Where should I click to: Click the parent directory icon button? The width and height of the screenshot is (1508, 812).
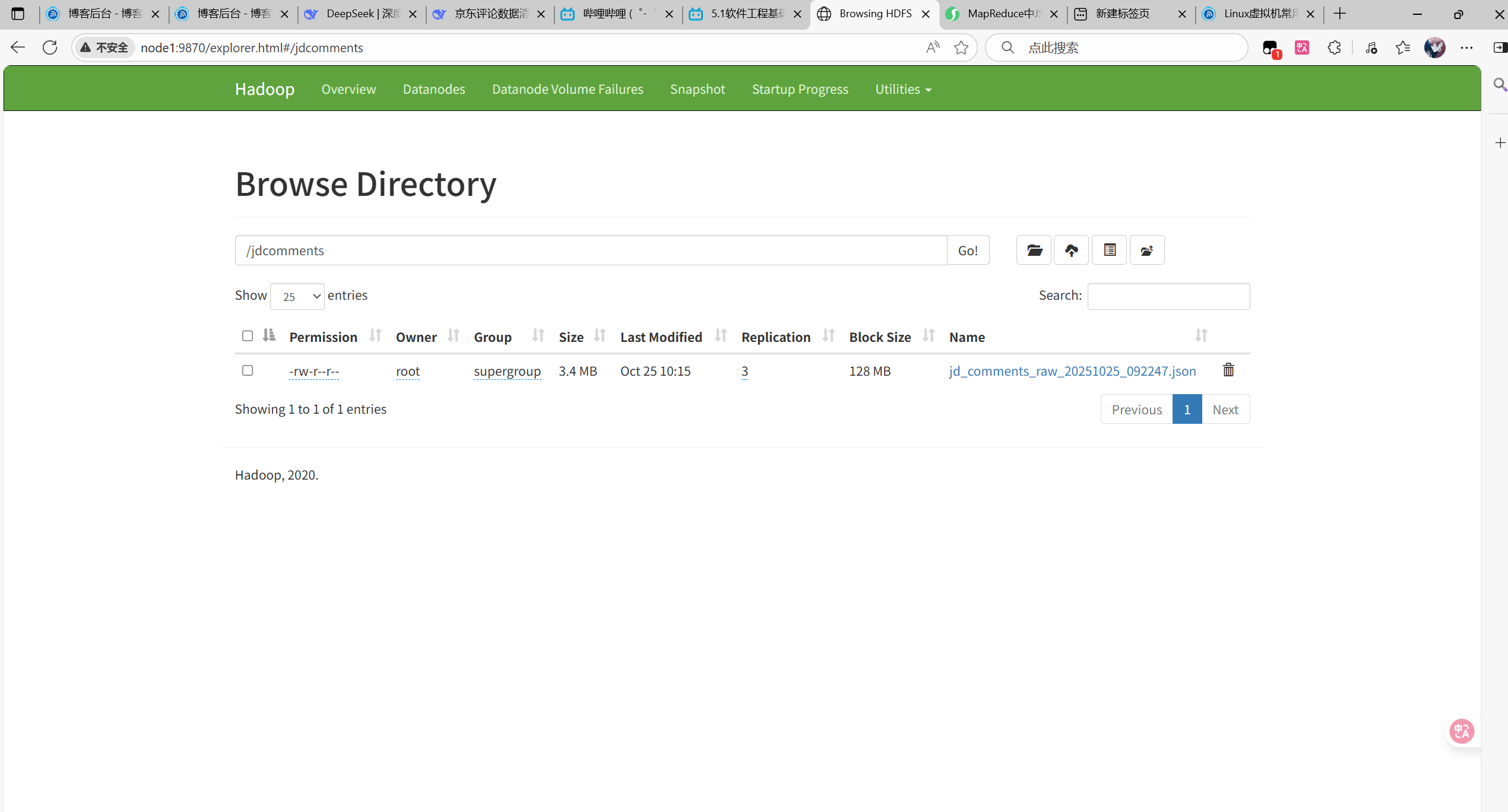coord(1146,250)
